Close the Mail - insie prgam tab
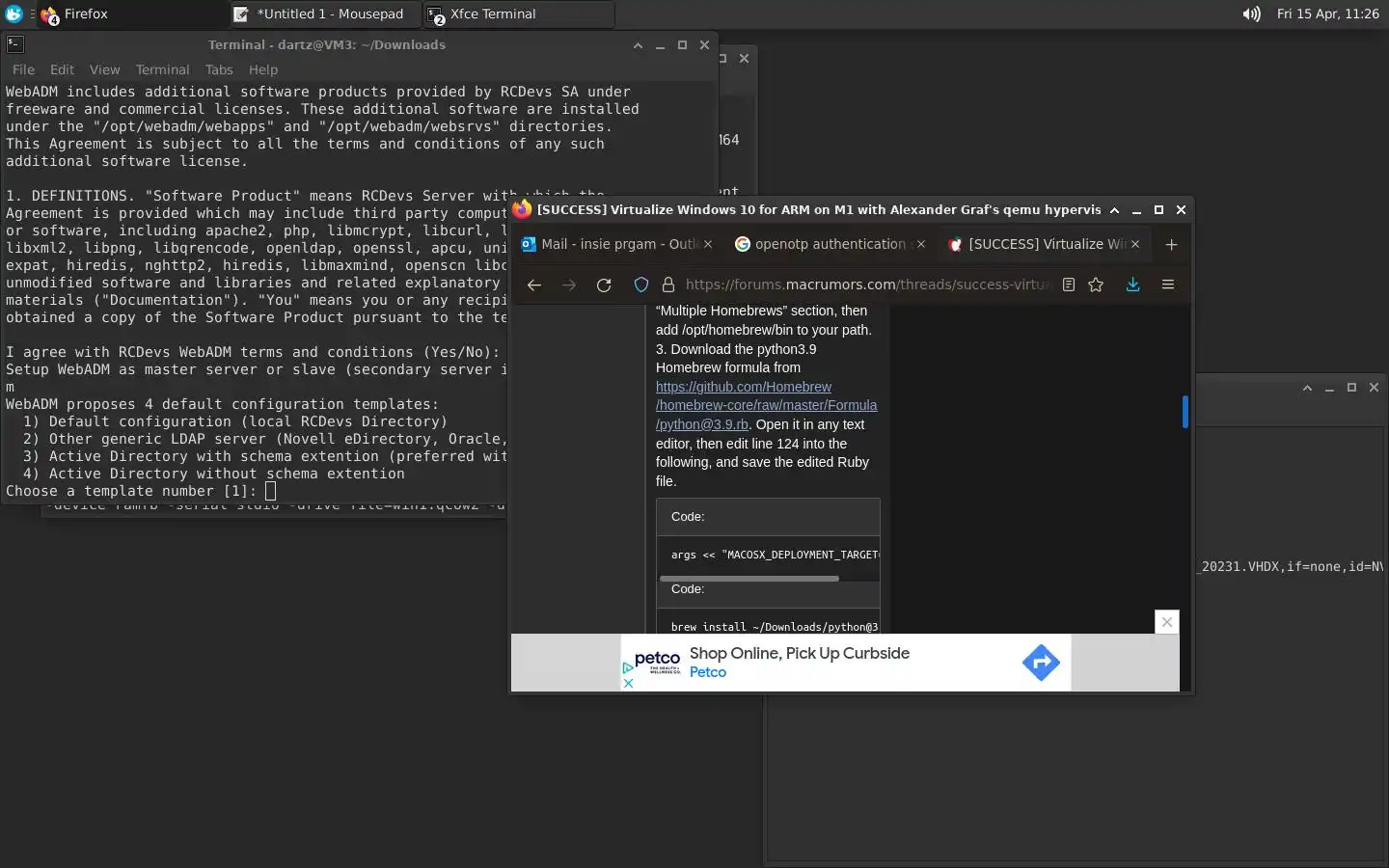The image size is (1389, 868). [x=708, y=244]
